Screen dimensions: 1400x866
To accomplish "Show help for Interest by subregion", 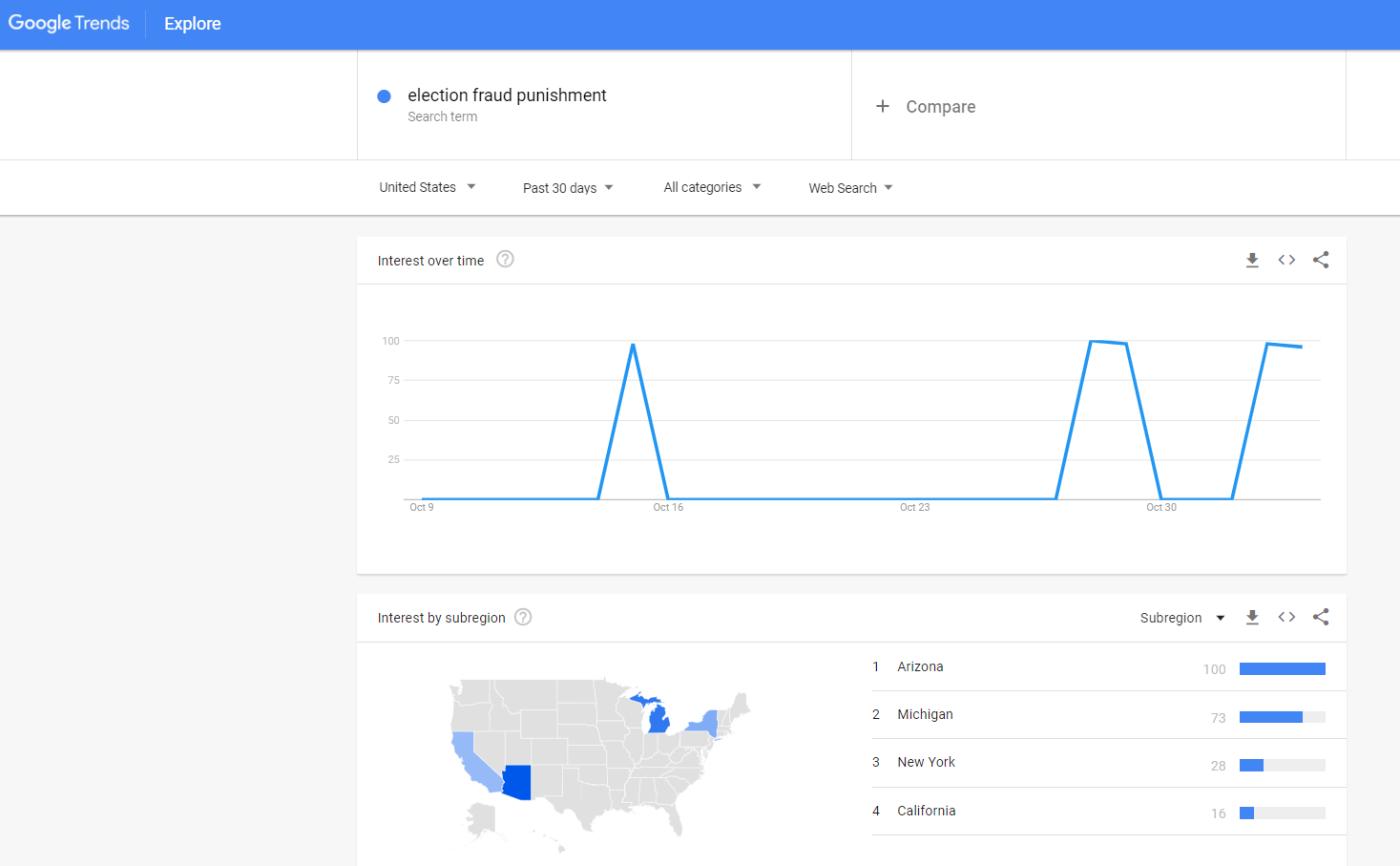I will pyautogui.click(x=523, y=617).
